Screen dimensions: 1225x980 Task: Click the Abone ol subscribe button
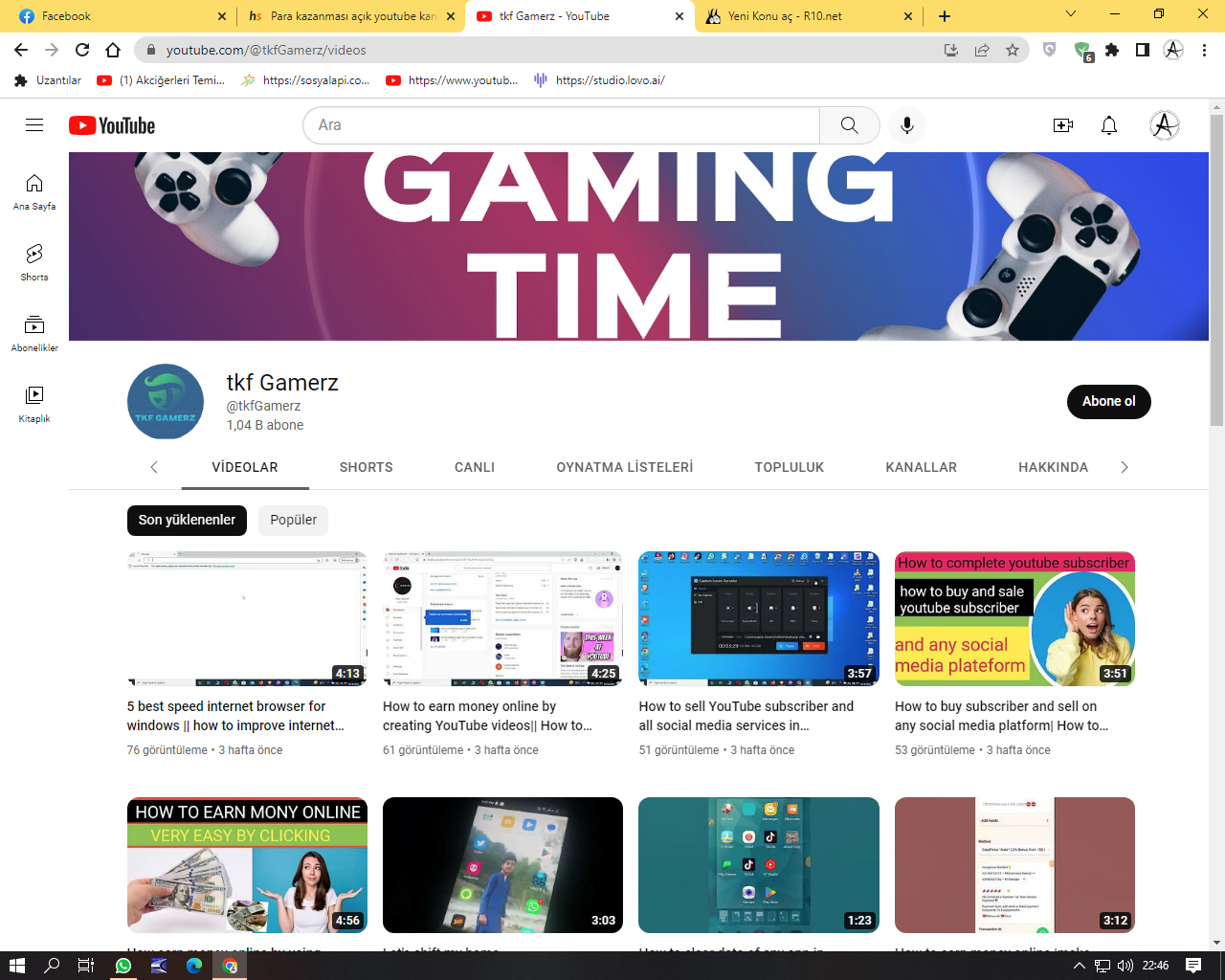click(x=1108, y=401)
